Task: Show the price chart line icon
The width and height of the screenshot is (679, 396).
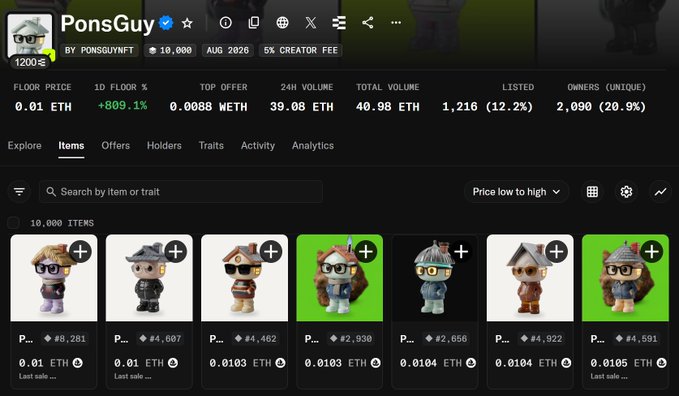Action: point(660,192)
